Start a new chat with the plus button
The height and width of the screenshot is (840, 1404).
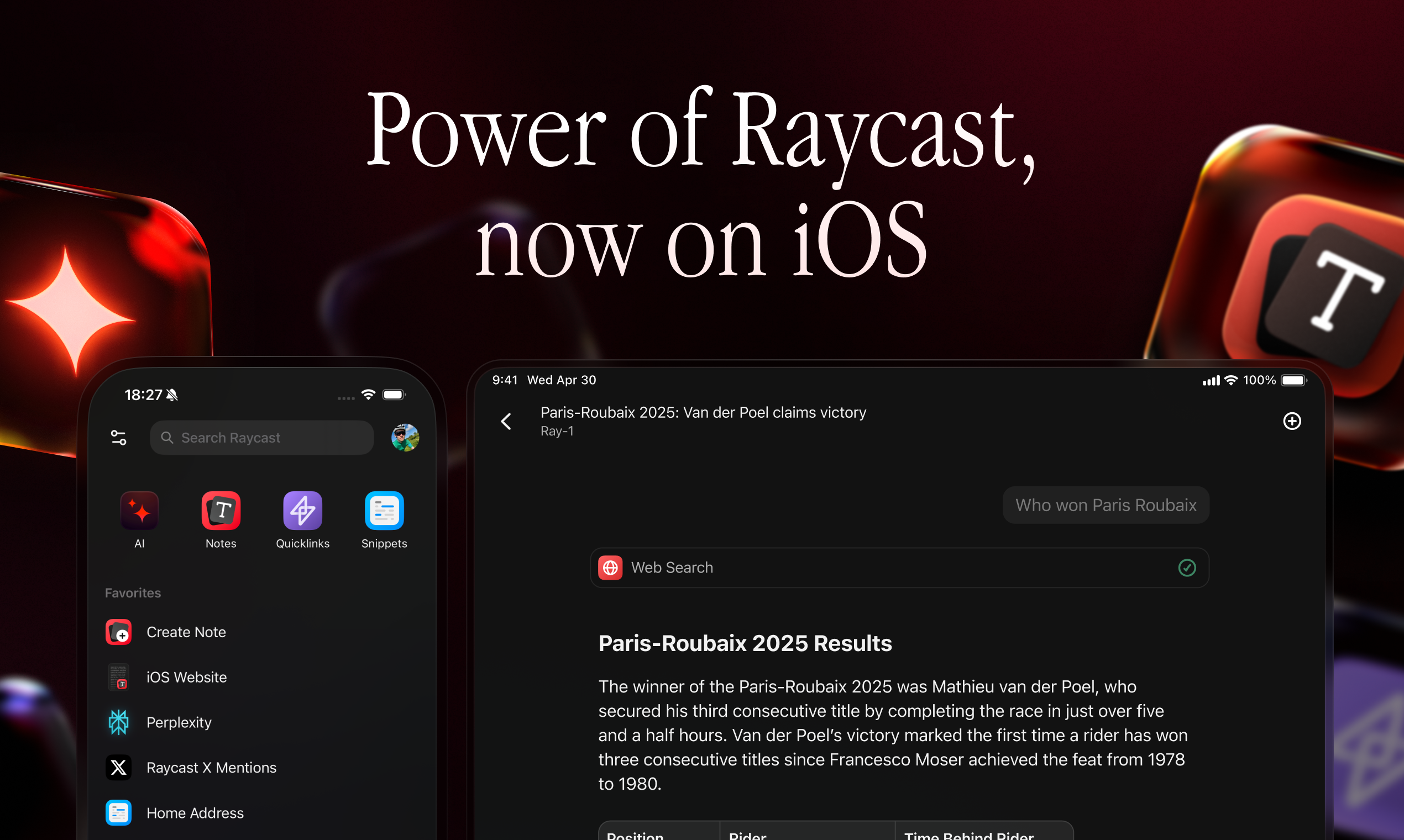click(x=1292, y=421)
